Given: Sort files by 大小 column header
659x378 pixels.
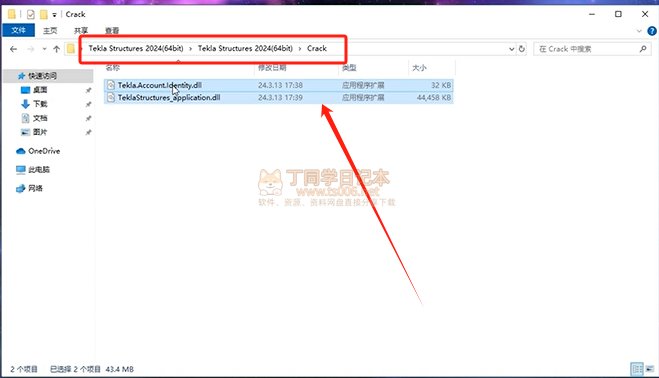Looking at the screenshot, I should click(419, 68).
